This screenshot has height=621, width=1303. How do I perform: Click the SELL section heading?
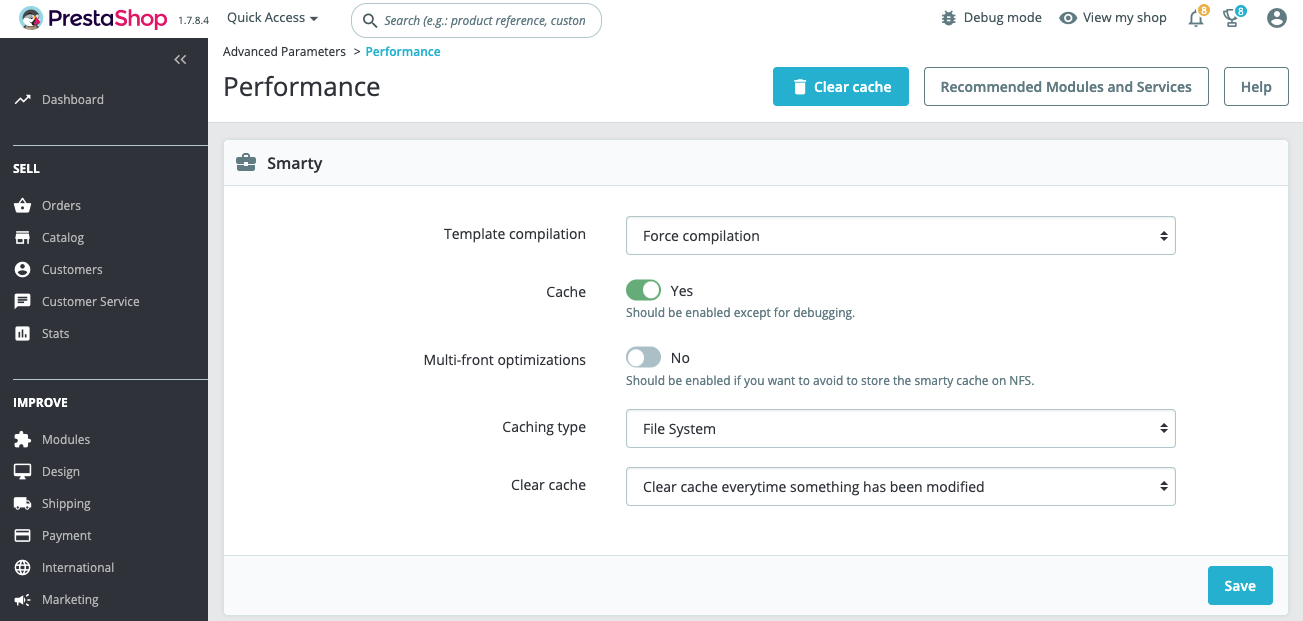coord(26,169)
